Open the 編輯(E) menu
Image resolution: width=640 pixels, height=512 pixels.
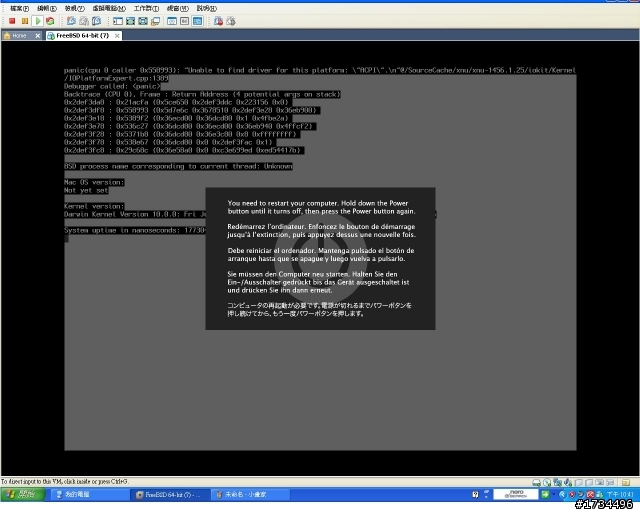47,8
